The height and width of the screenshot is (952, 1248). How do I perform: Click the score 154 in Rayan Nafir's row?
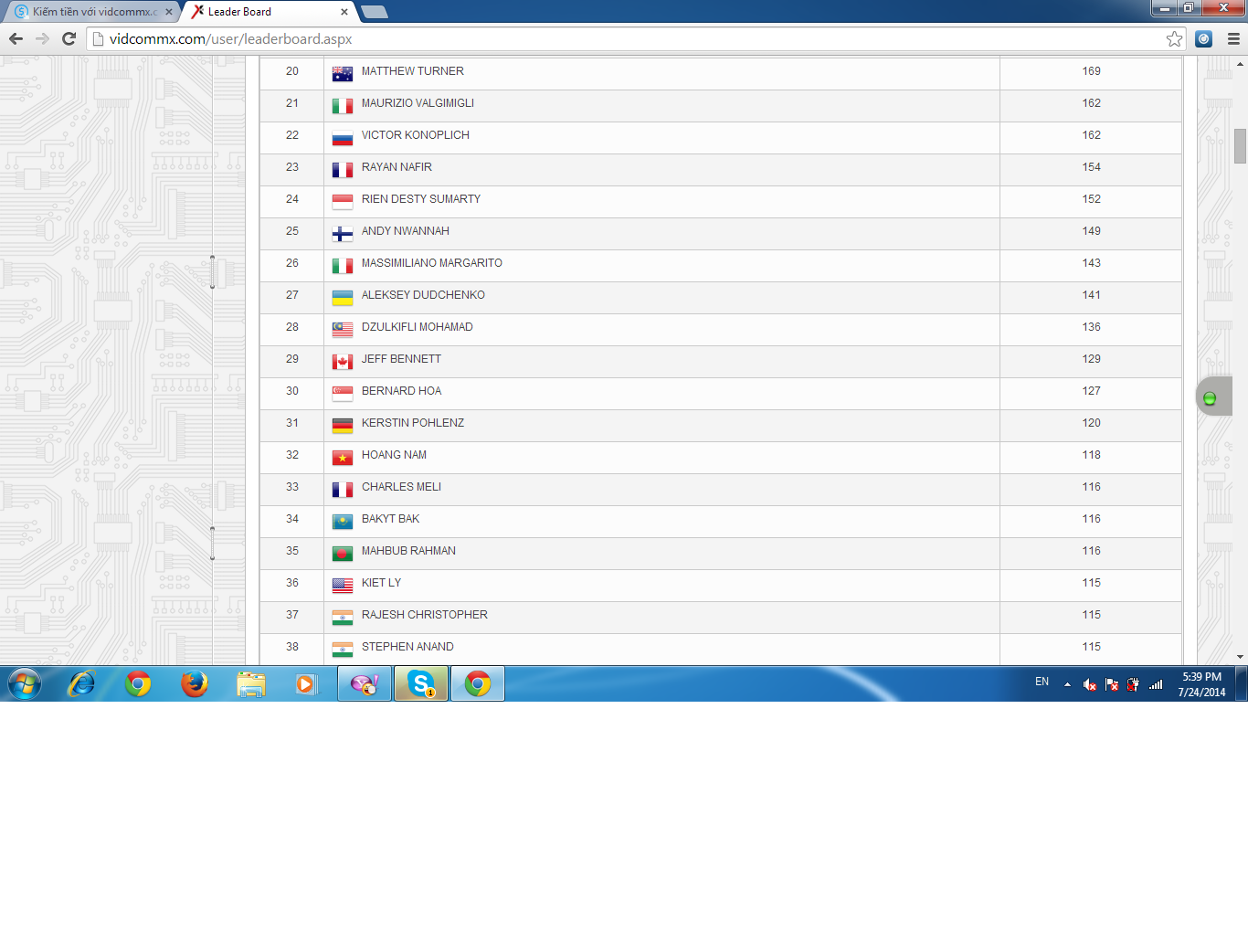coord(1092,167)
